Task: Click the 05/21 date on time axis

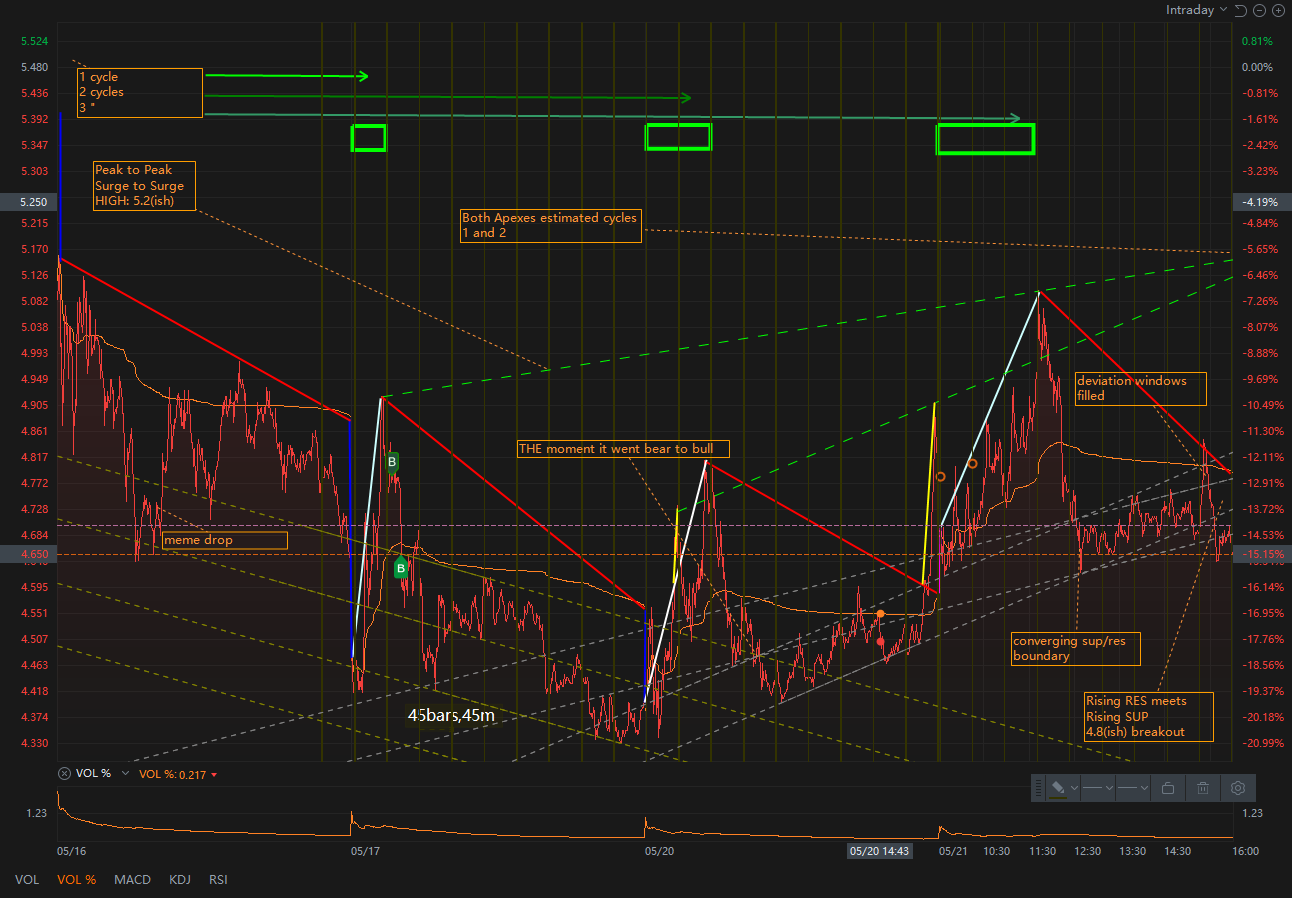Action: point(953,851)
